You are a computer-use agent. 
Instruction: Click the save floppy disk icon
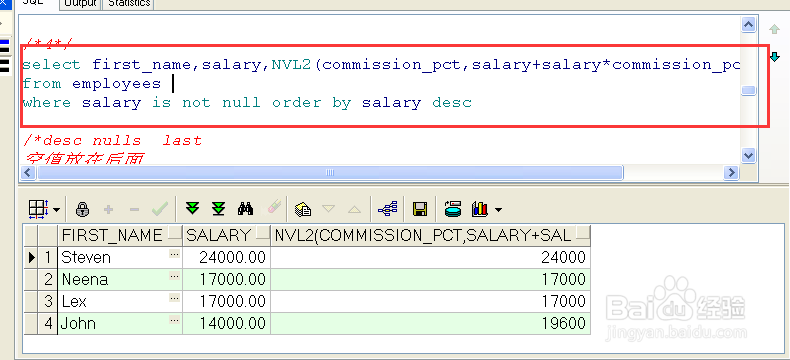pyautogui.click(x=420, y=209)
